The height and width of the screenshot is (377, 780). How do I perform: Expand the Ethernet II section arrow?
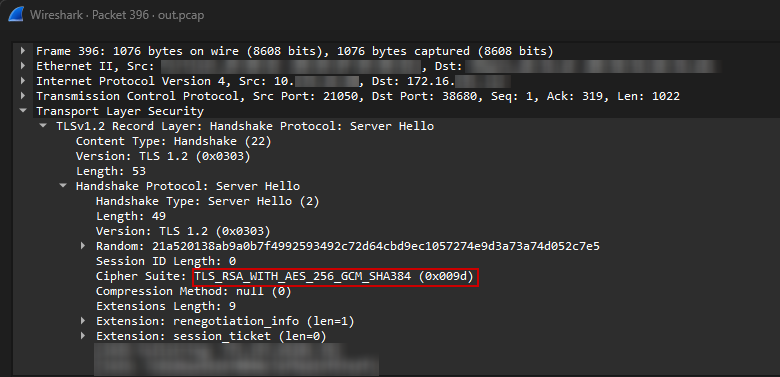pos(23,66)
